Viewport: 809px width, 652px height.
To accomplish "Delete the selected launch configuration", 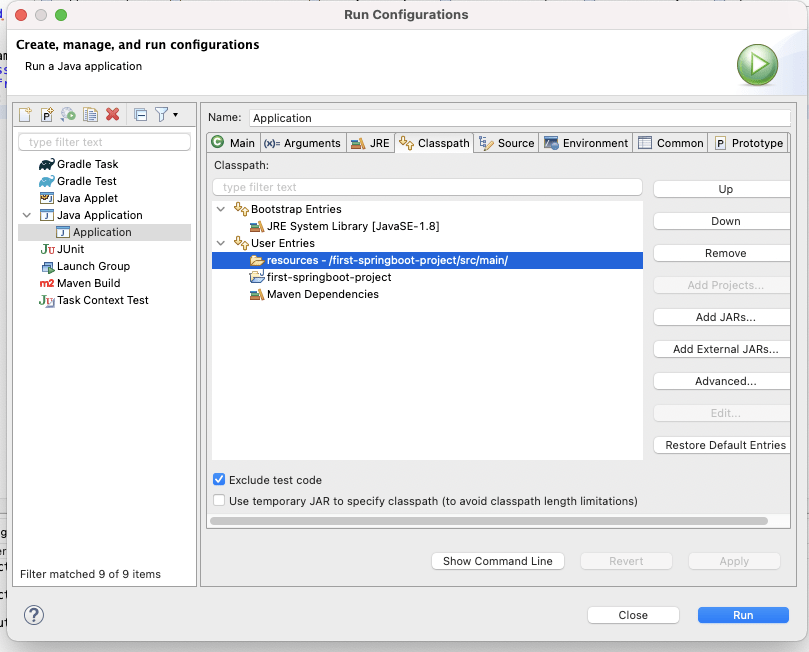I will [x=113, y=115].
